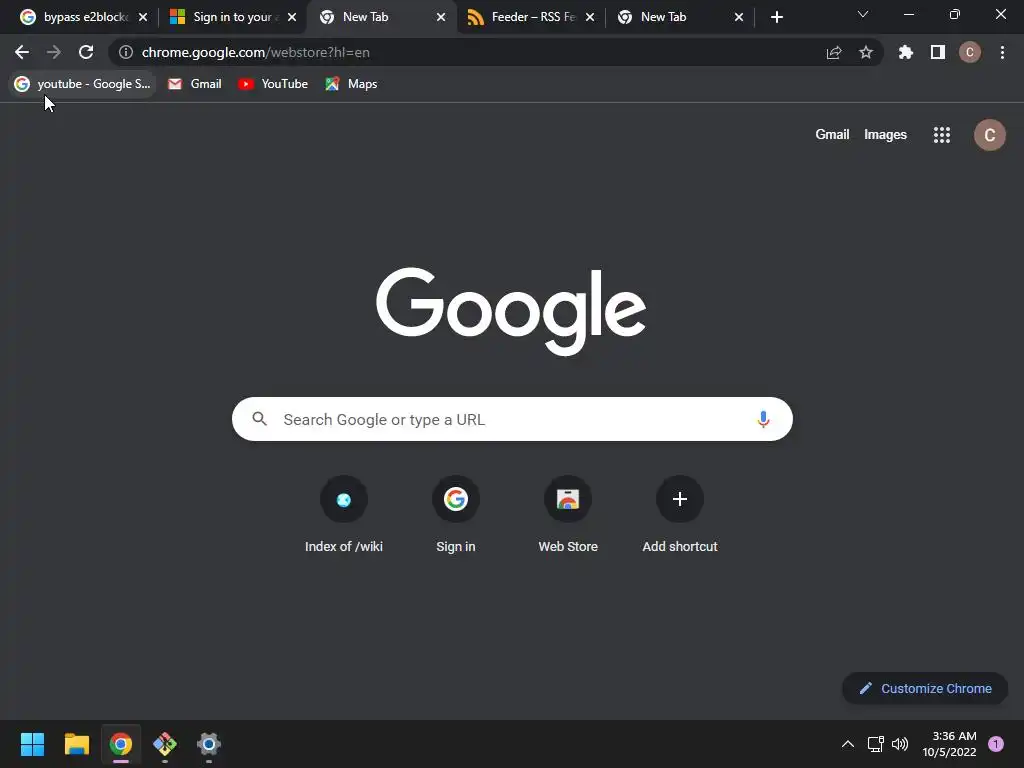This screenshot has width=1024, height=768.
Task: Reload the current page
Action: (86, 52)
